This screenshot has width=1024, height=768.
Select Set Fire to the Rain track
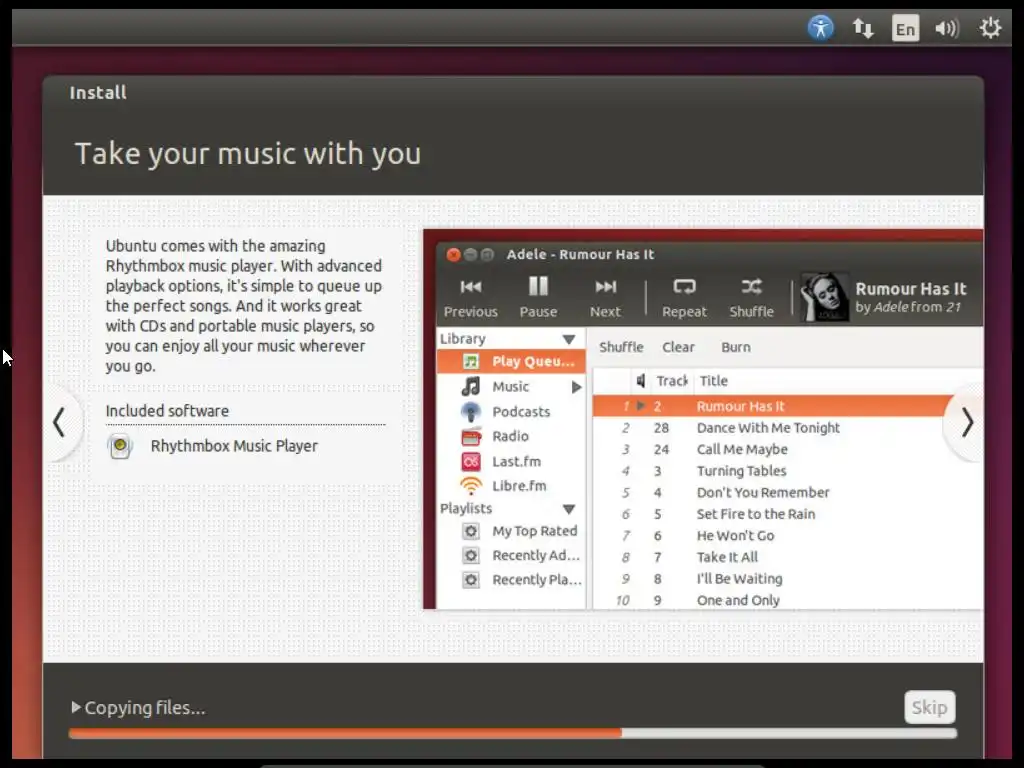788,514
